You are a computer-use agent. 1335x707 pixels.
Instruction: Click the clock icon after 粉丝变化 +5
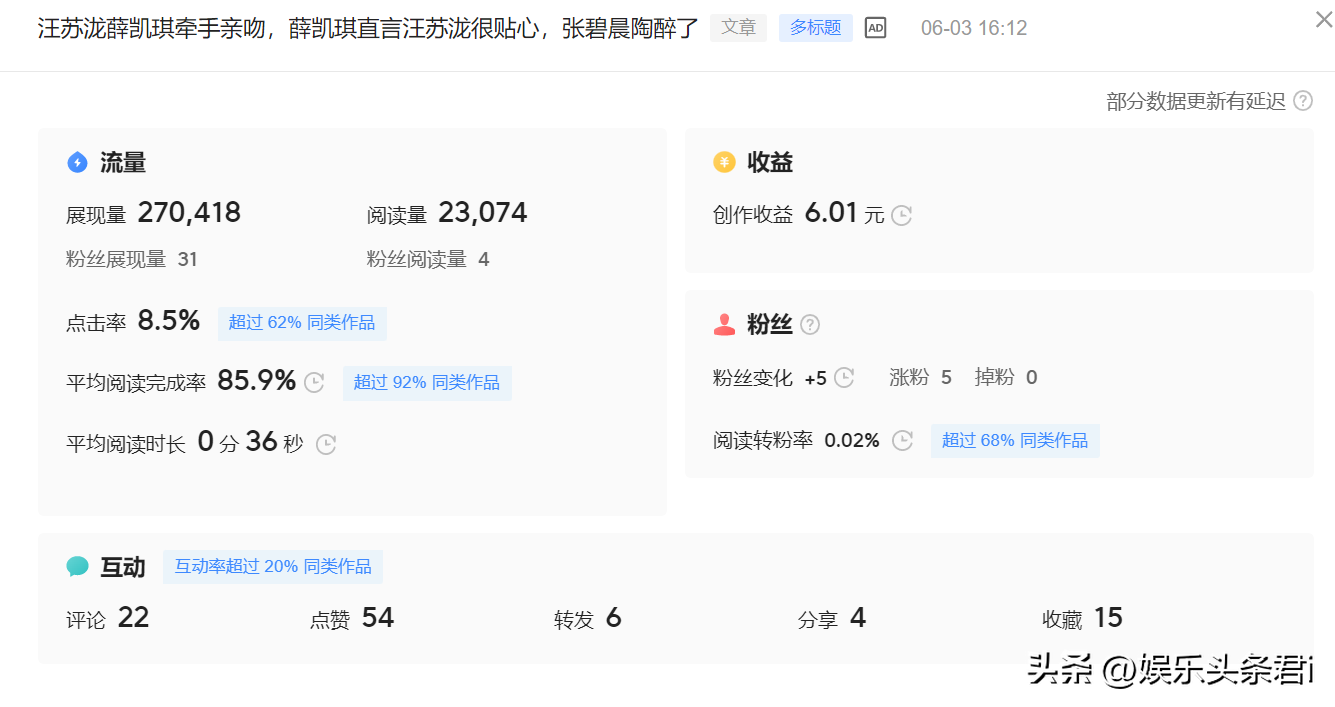(844, 378)
